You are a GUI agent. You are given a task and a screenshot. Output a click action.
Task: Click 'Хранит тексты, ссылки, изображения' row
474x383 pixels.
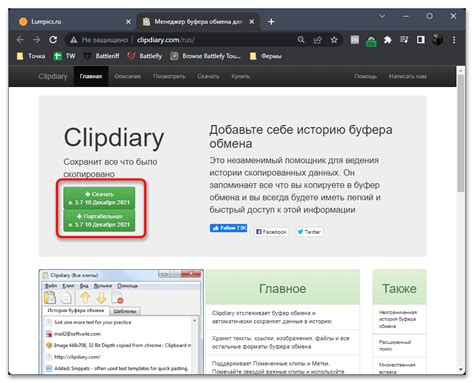coord(282,342)
